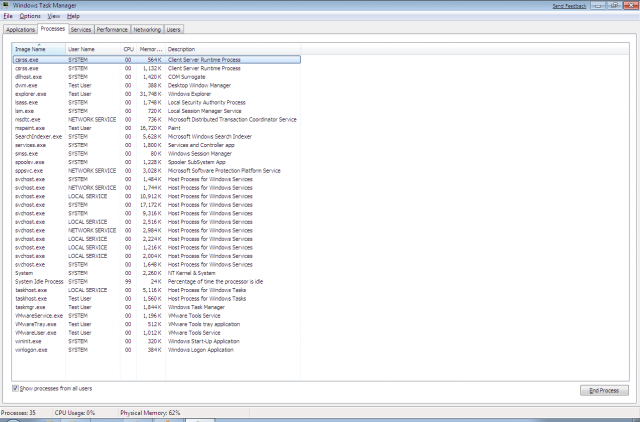Select the VMwareTray.exe process row
The width and height of the screenshot is (640, 422).
click(x=157, y=324)
